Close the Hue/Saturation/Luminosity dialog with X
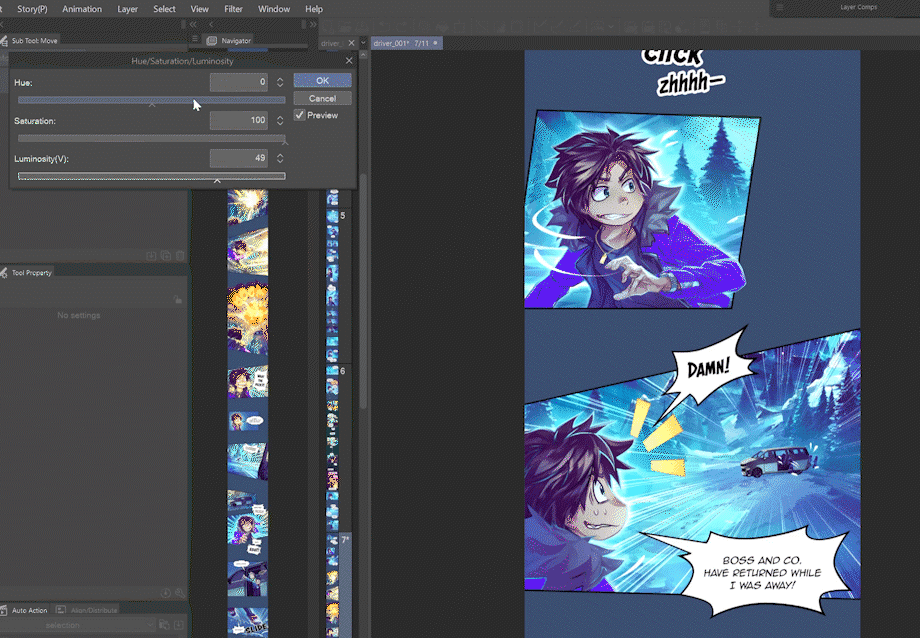 349,60
